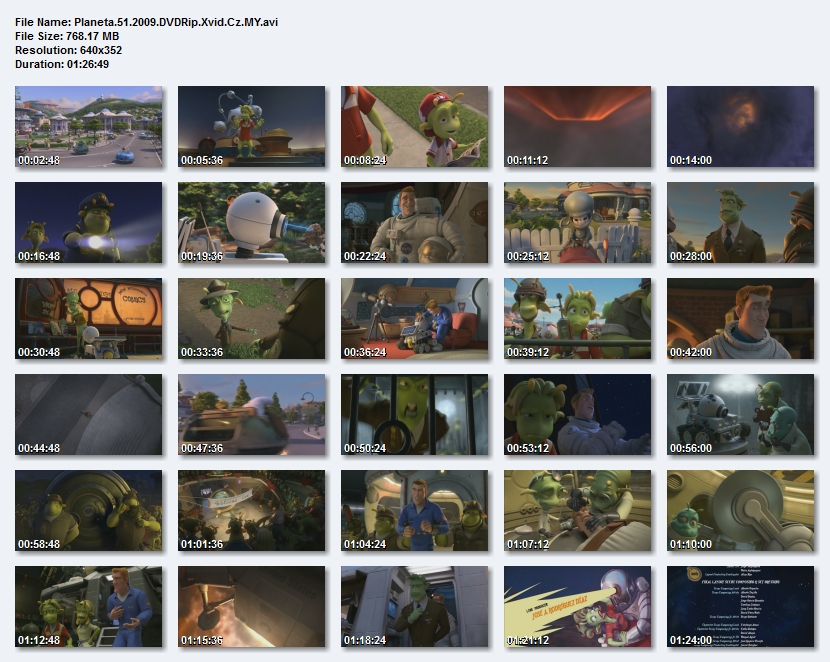Image resolution: width=830 pixels, height=662 pixels.
Task: Select the Duration 01:26:49 text
Action: (62, 64)
